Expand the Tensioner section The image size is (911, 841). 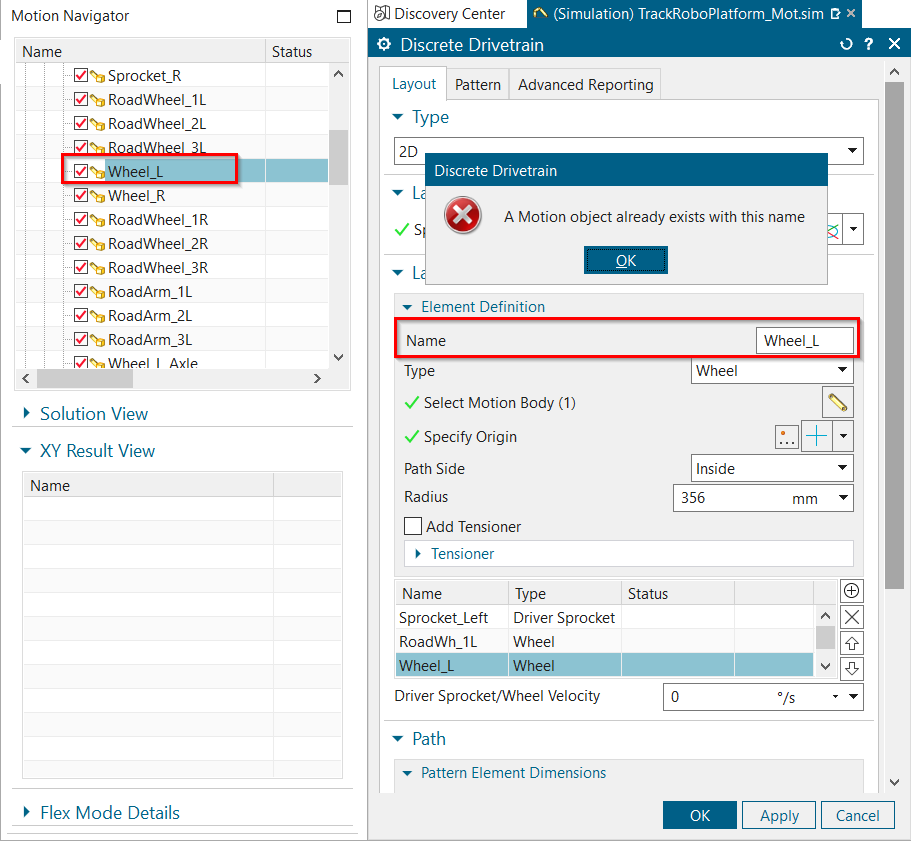pos(418,554)
